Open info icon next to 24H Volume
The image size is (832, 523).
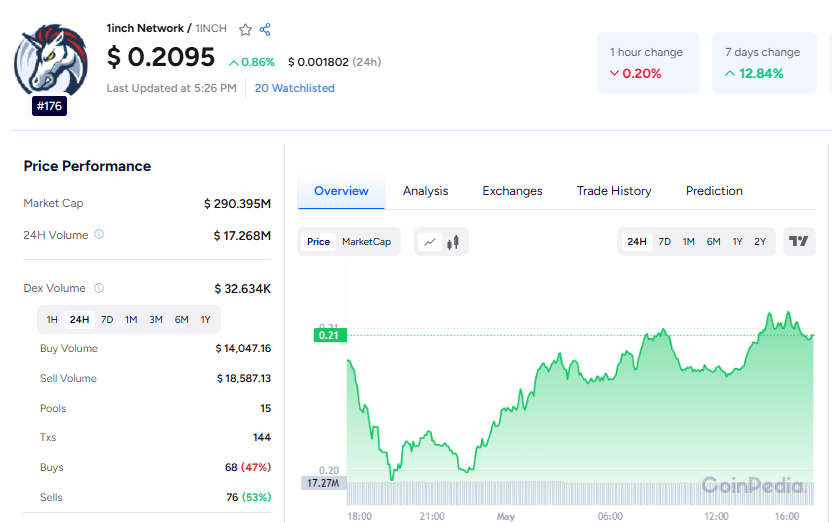coord(99,234)
